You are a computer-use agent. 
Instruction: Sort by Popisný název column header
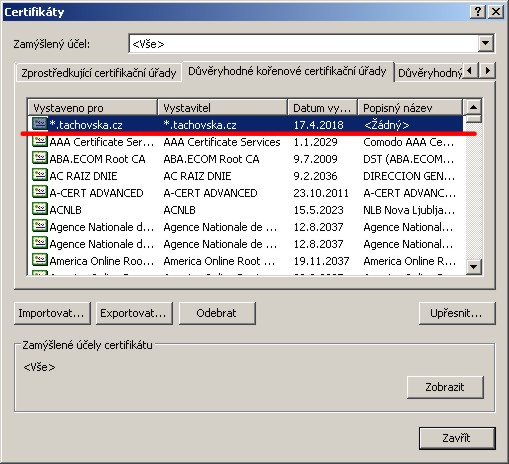point(410,108)
